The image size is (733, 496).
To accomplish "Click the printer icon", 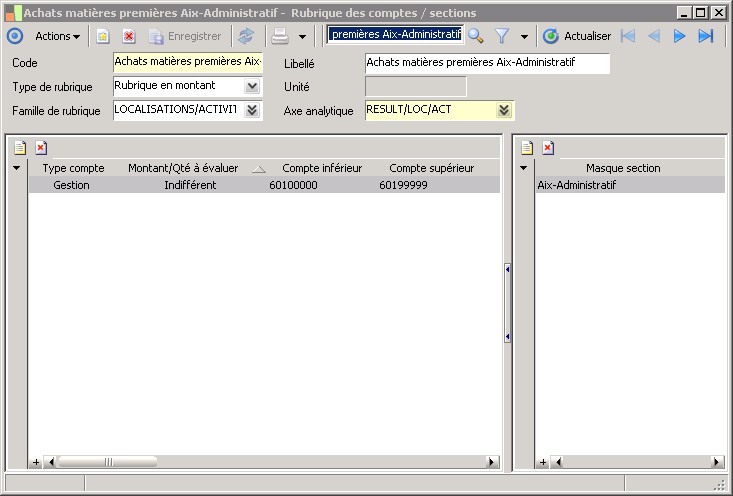I will 280,36.
